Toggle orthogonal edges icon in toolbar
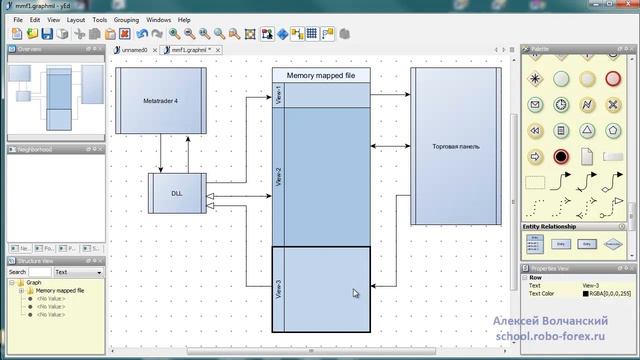Image resolution: width=640 pixels, height=360 pixels. [297, 34]
